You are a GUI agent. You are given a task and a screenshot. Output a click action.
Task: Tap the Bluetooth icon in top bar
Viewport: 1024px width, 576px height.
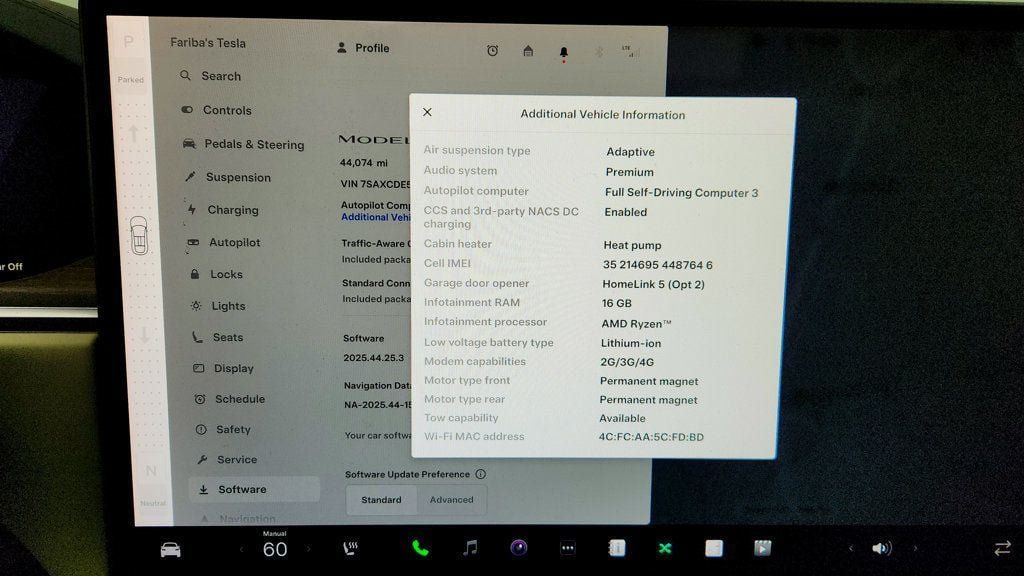[x=599, y=52]
